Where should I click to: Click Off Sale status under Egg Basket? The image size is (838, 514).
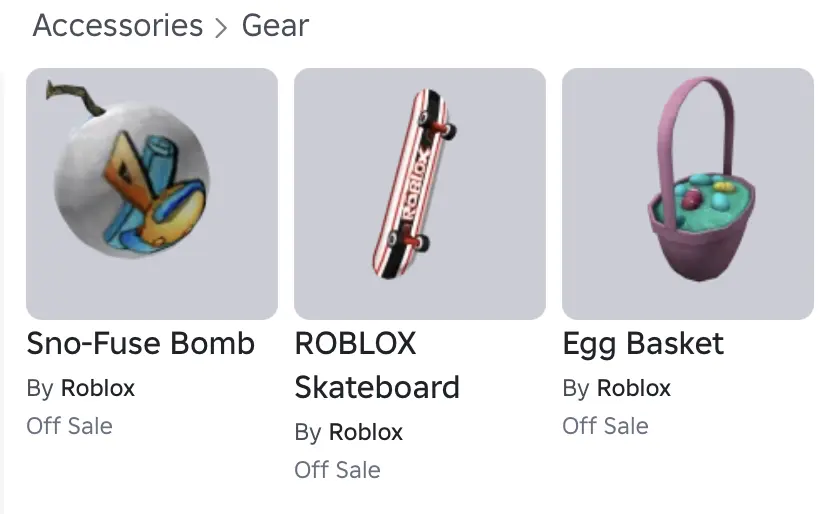pos(606,426)
